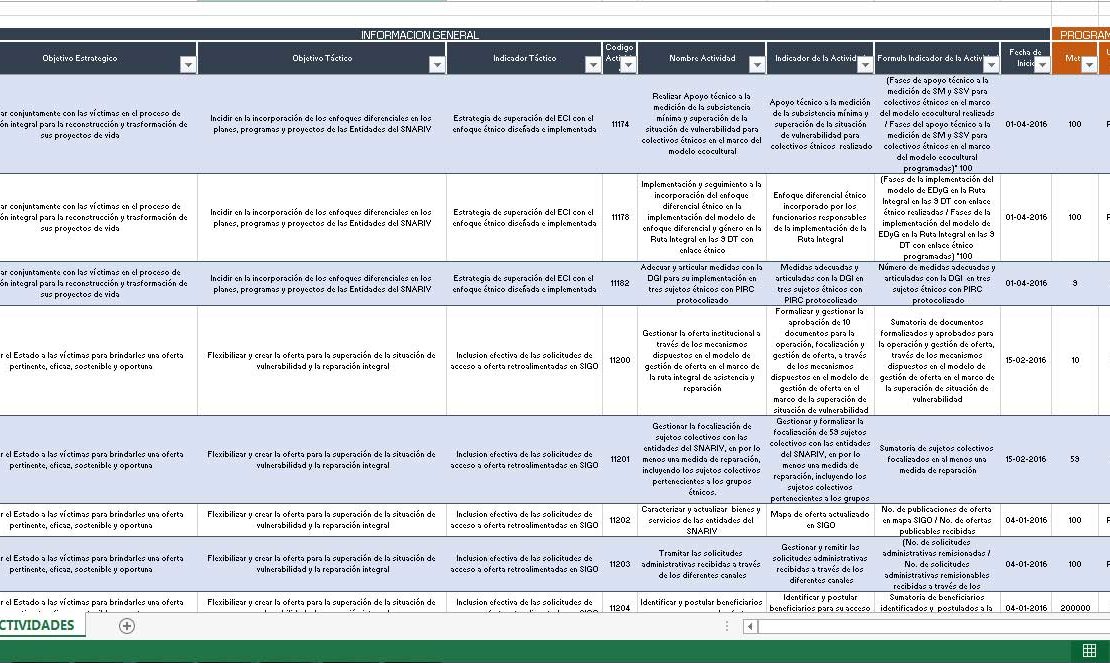Select the Meta value 200000 cell
This screenshot has width=1110, height=663.
point(1075,603)
